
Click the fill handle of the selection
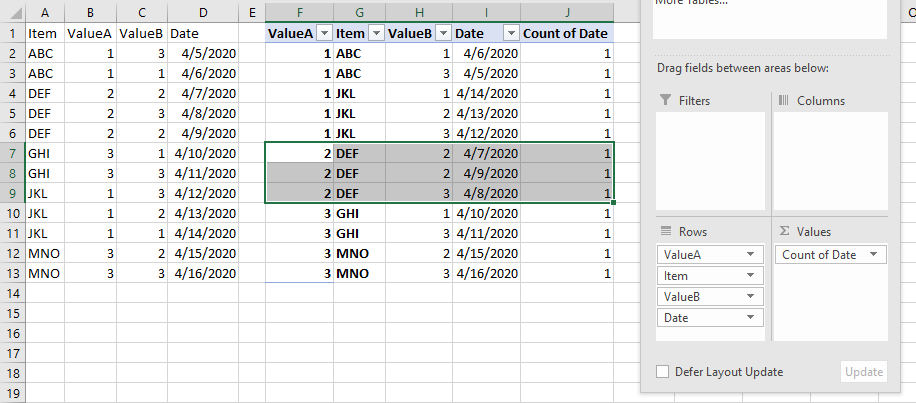point(613,203)
